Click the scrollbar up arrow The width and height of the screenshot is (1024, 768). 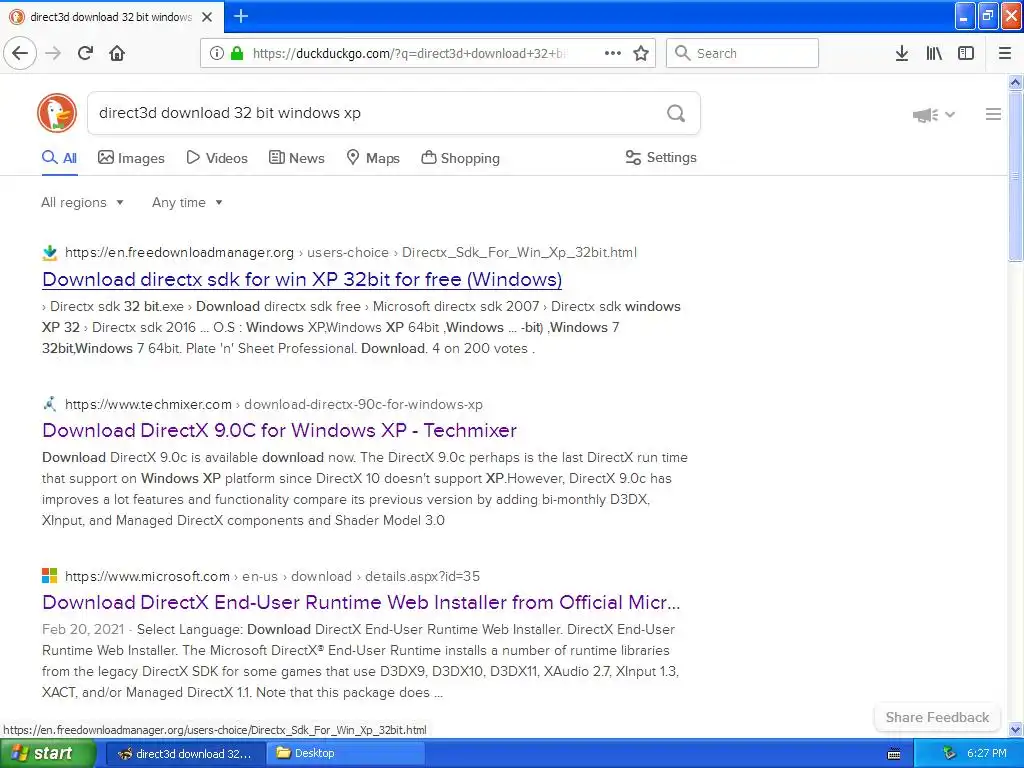point(1015,82)
